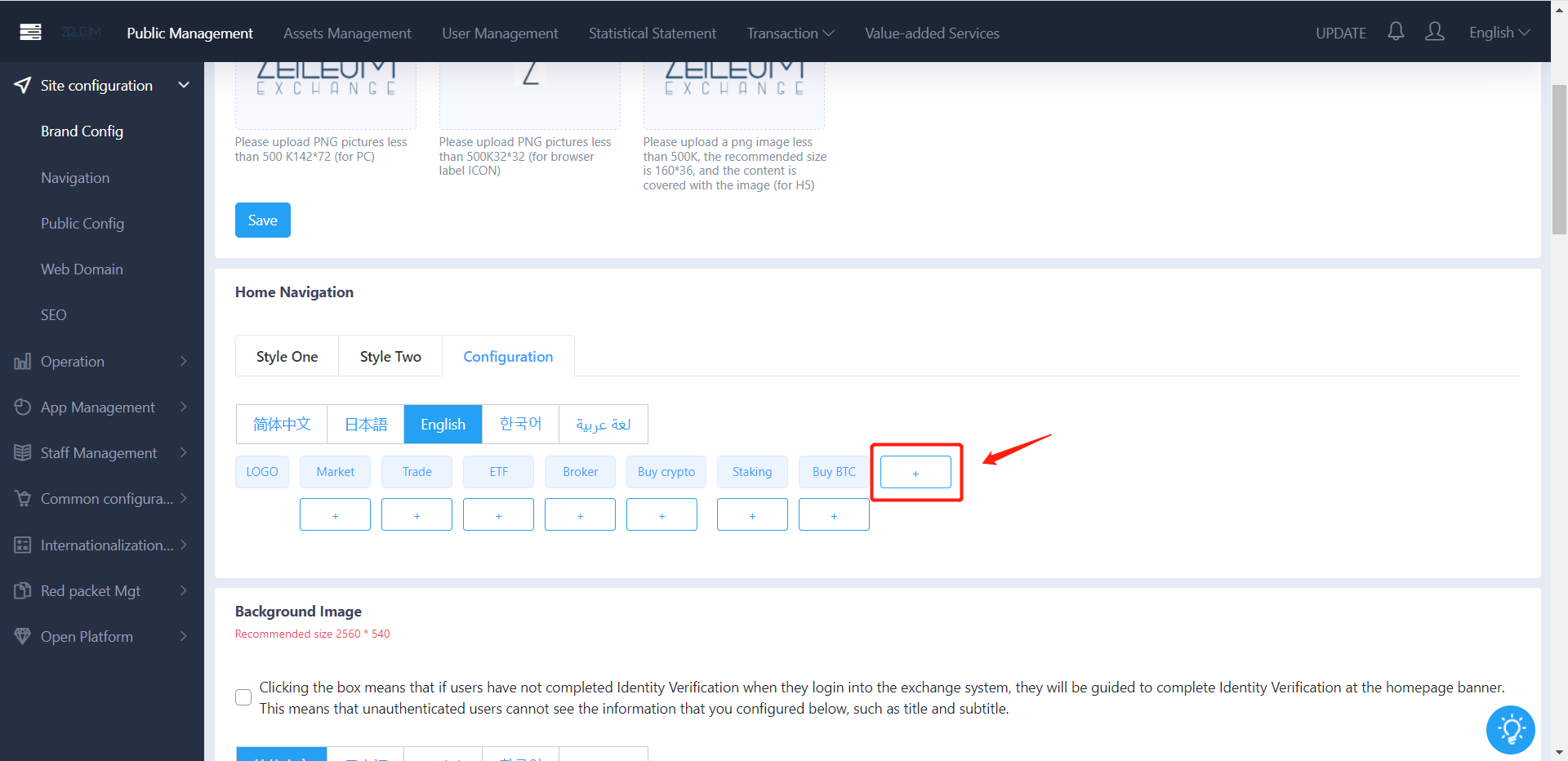The height and width of the screenshot is (761, 1568).
Task: Click UPDATE in the header
Action: point(1340,33)
